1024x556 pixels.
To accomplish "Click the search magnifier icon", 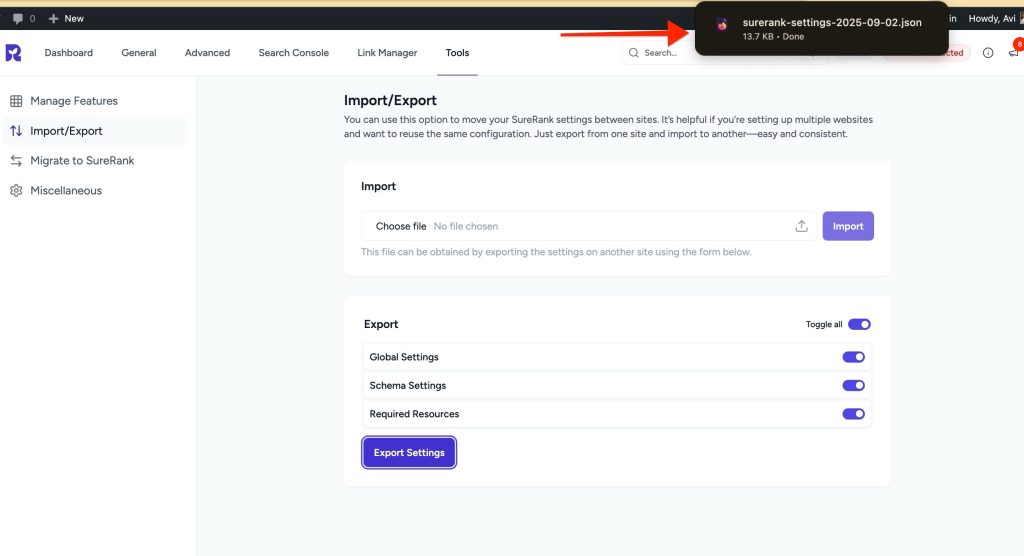I will 633,53.
